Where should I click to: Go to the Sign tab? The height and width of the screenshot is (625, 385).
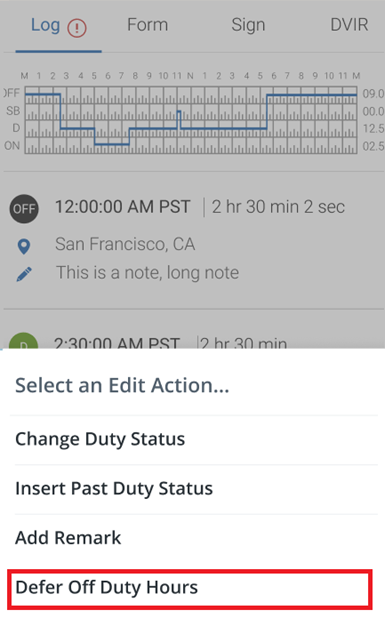(248, 26)
